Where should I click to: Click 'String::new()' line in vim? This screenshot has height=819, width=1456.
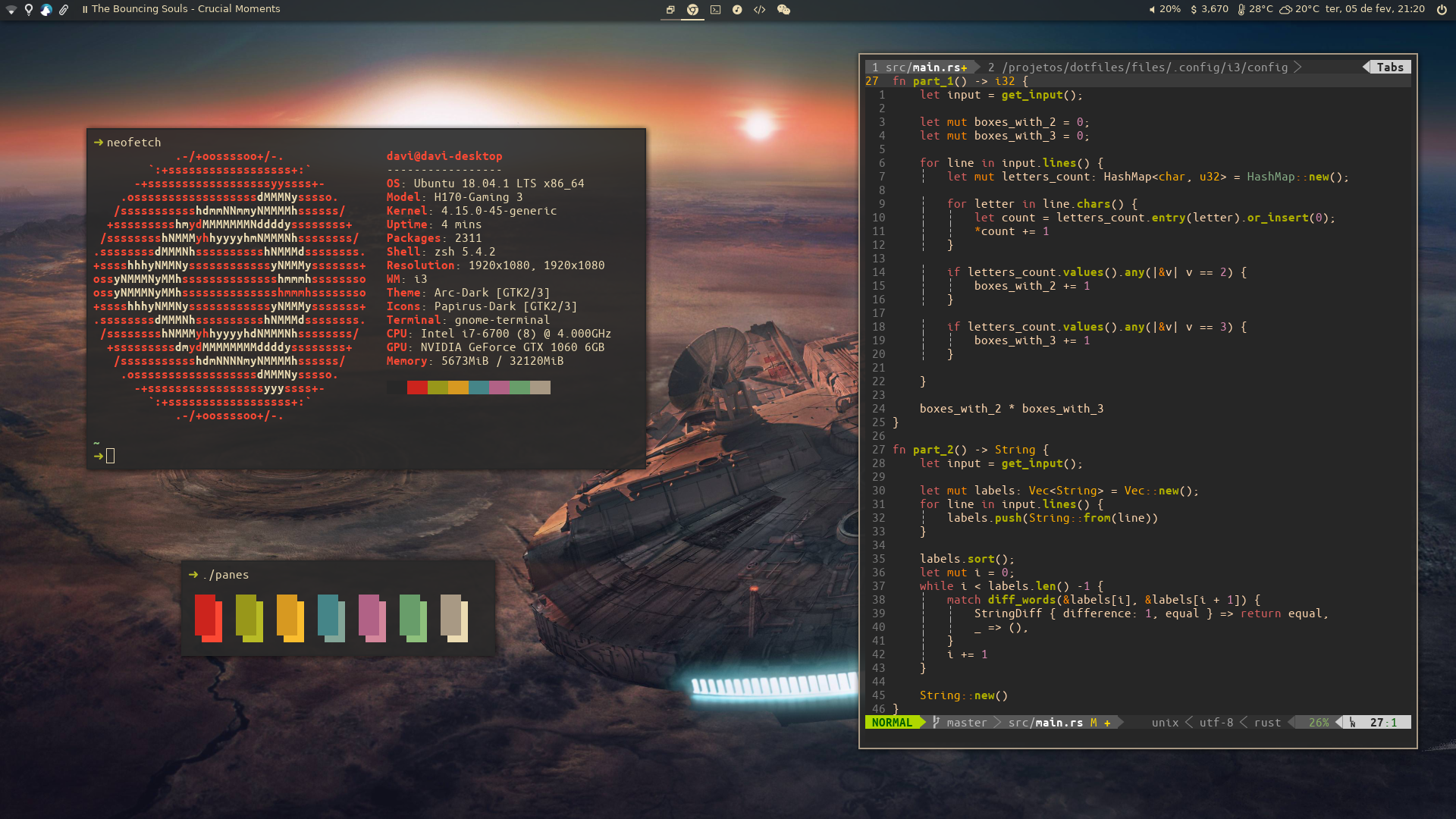click(964, 695)
